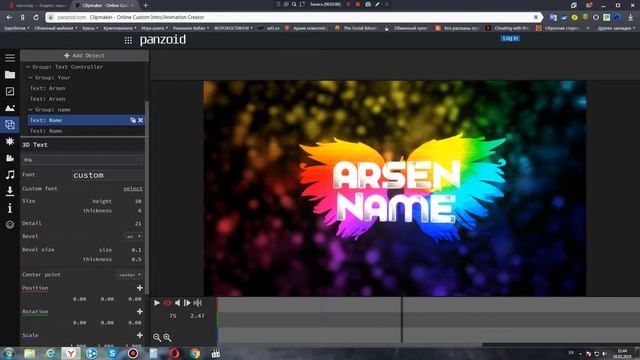
Task: Click the timeline playhead marker
Action: tap(402, 320)
